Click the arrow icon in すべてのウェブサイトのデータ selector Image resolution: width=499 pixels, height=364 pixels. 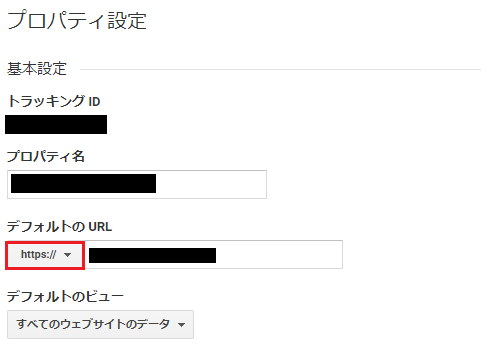coord(182,325)
